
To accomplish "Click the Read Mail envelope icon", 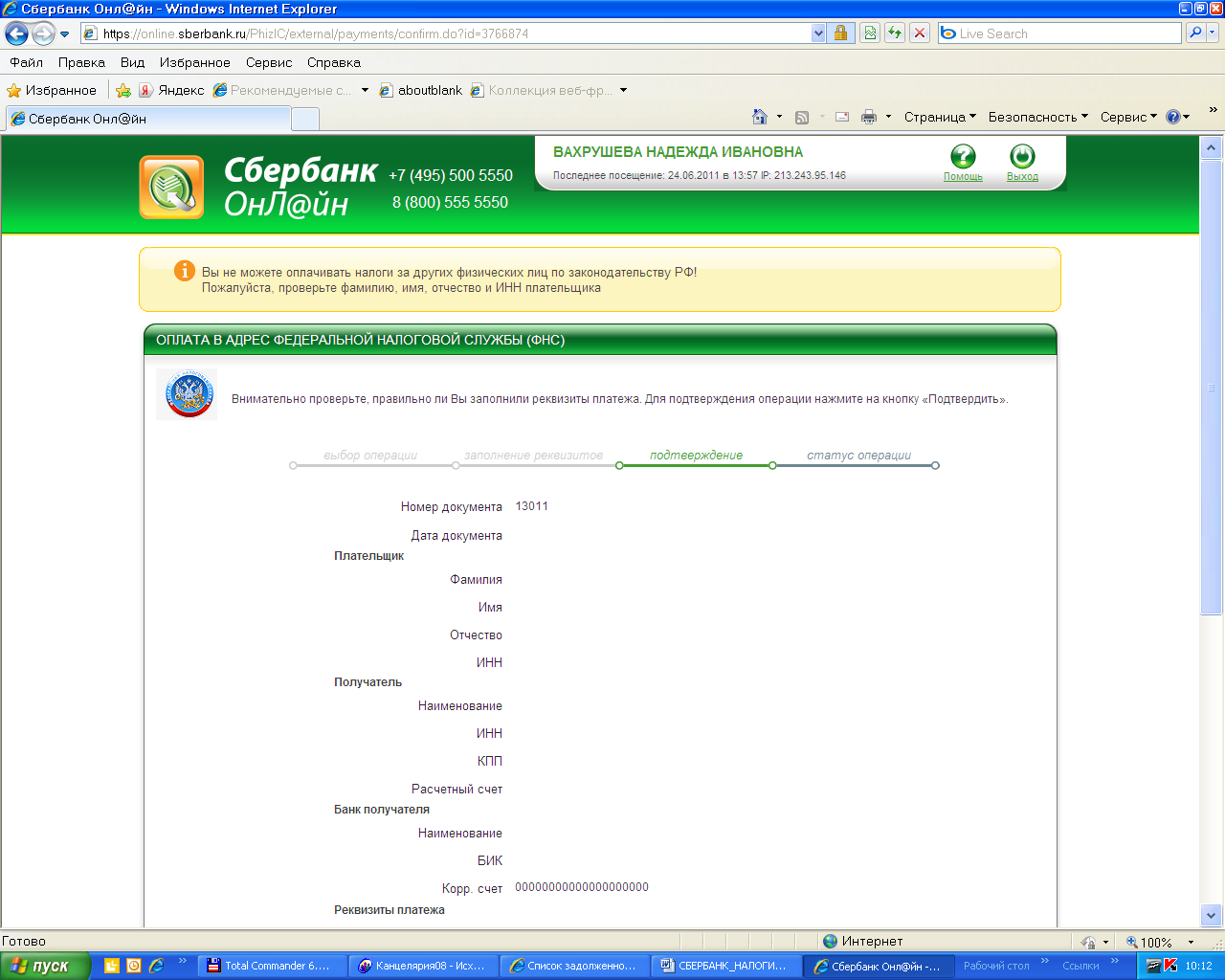I will 842,117.
